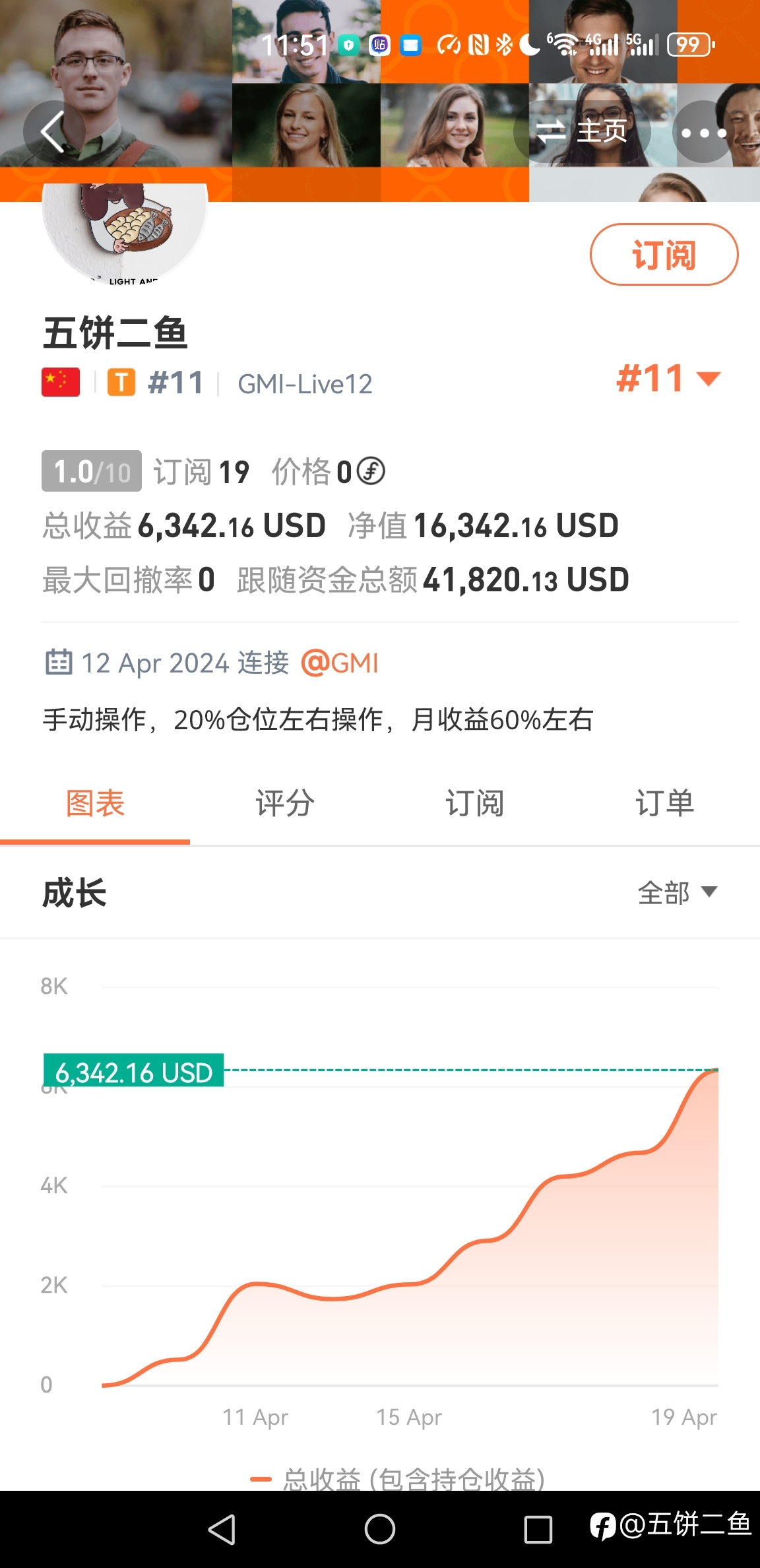This screenshot has height=1568, width=760.
Task: Switch to the 订阅 tab
Action: coord(475,804)
